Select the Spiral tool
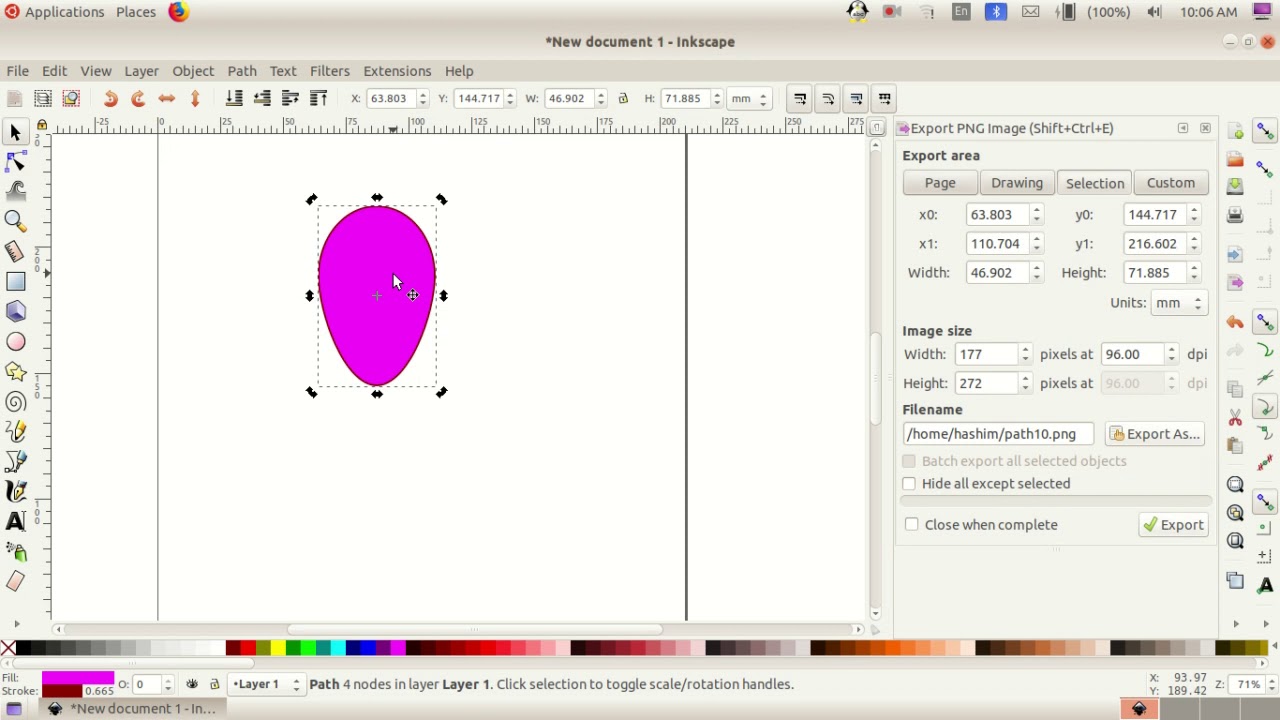This screenshot has width=1280, height=720. (15, 402)
